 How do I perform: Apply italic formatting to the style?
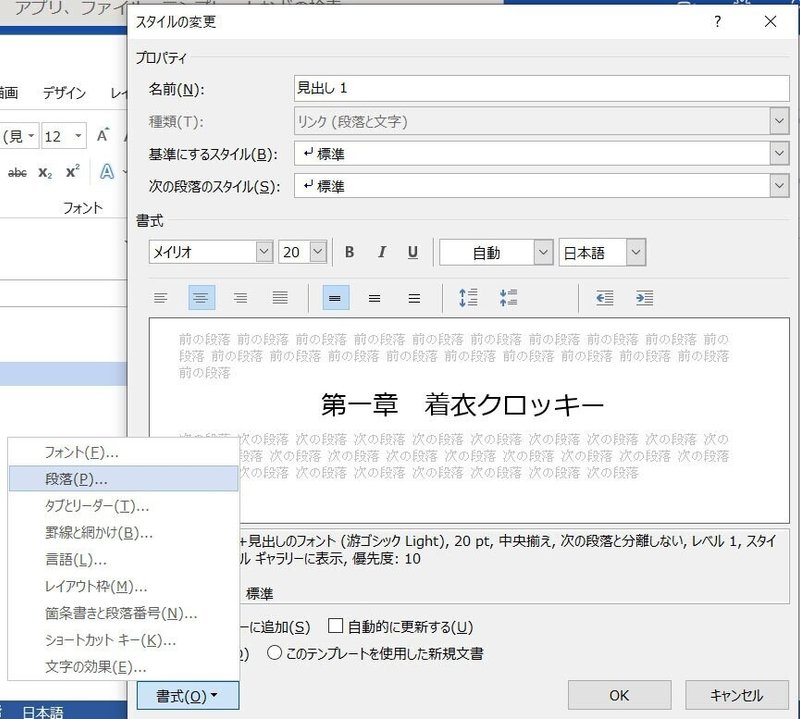click(x=380, y=252)
